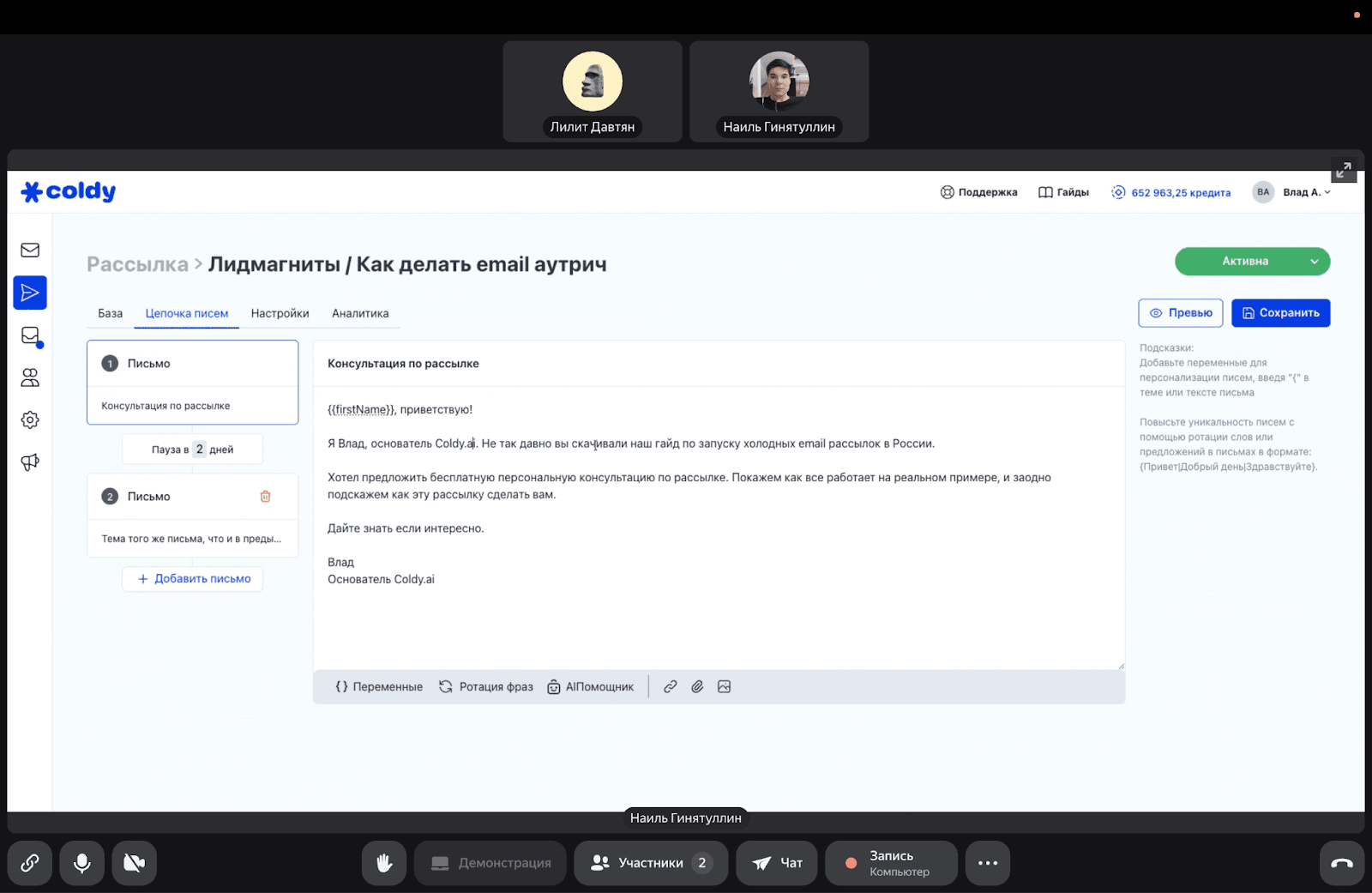The height and width of the screenshot is (893, 1372).
Task: Click the megaphone sidebar icon
Action: click(30, 462)
